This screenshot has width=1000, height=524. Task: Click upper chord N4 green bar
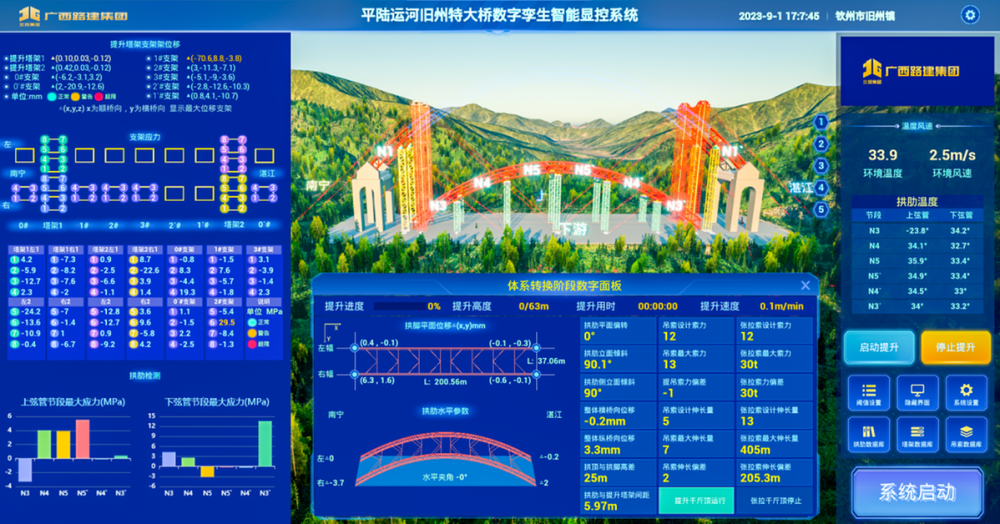[x=44, y=444]
